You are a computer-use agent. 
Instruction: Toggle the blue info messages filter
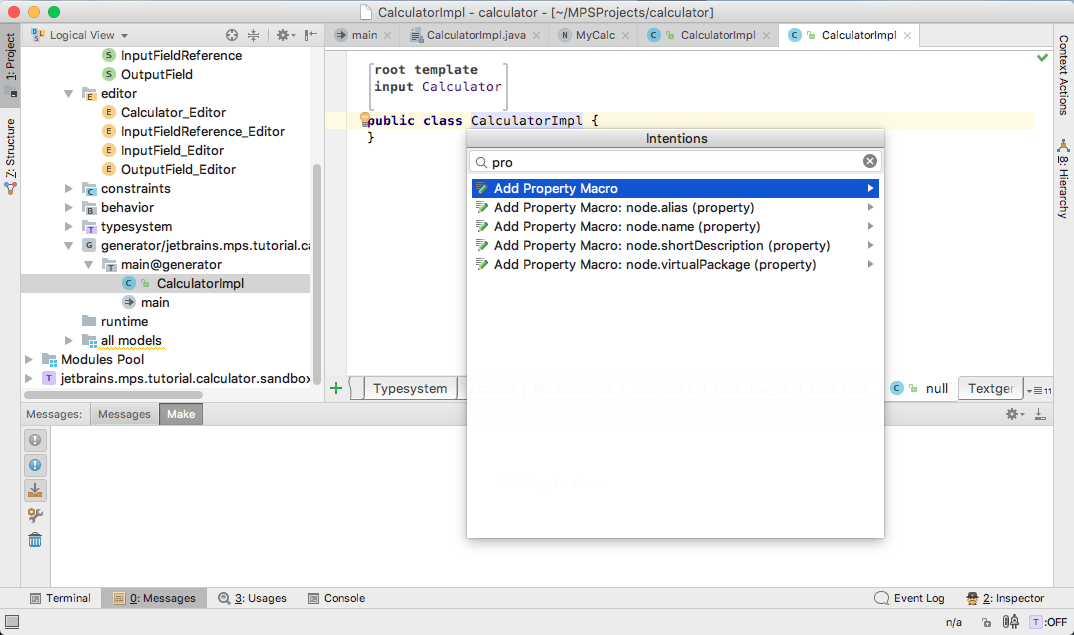35,465
